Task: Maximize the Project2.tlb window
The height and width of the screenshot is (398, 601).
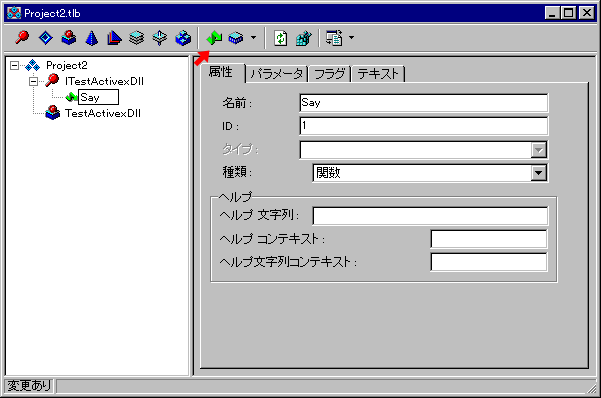Action: coord(568,13)
